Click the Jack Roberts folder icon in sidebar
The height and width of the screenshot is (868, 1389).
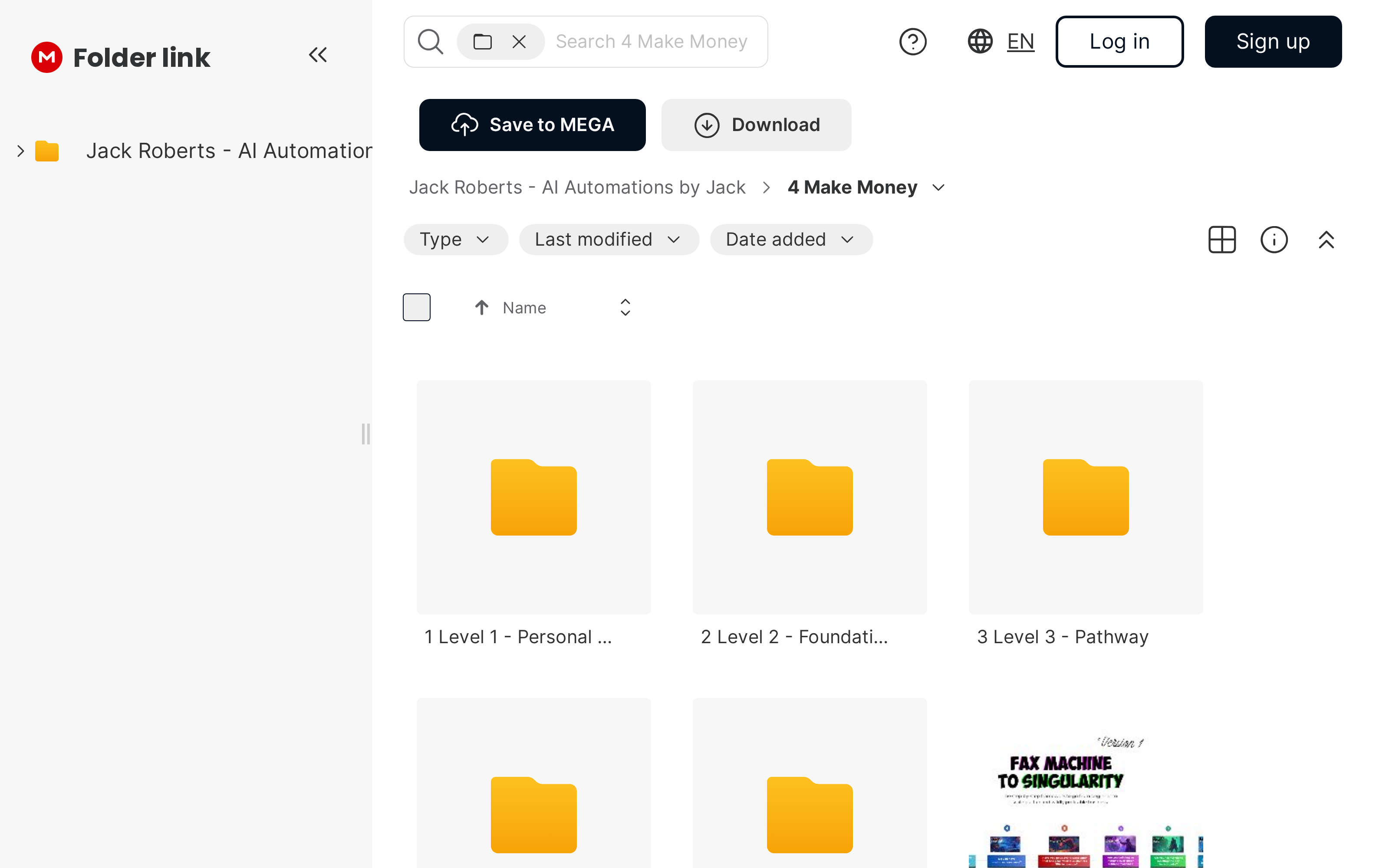click(x=47, y=151)
